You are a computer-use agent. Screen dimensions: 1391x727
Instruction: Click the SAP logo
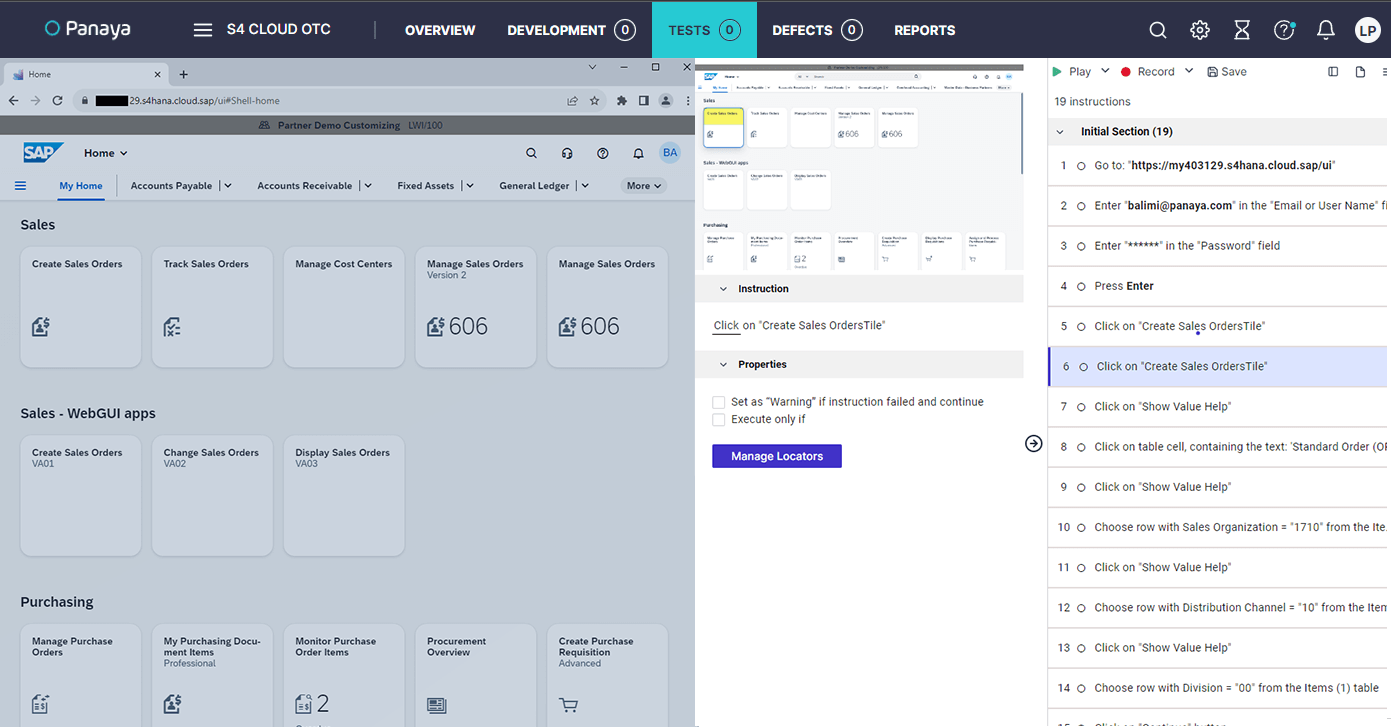tap(43, 153)
